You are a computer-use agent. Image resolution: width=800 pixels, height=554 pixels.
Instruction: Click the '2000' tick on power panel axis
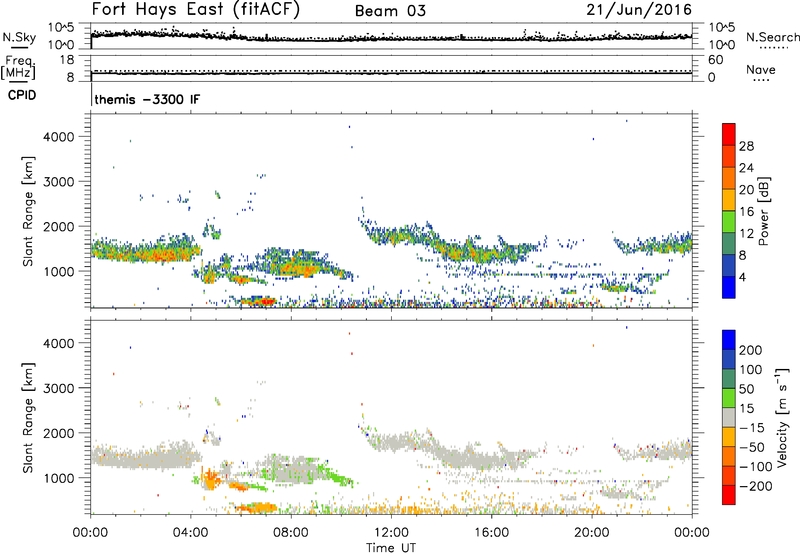click(x=59, y=226)
